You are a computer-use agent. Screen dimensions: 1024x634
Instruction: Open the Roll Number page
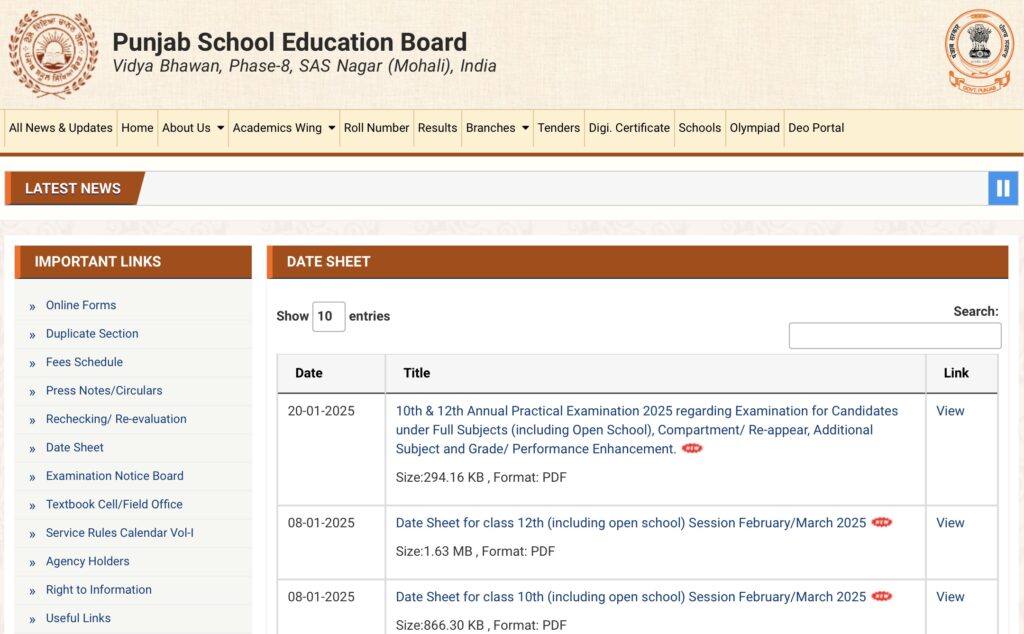[x=376, y=128]
